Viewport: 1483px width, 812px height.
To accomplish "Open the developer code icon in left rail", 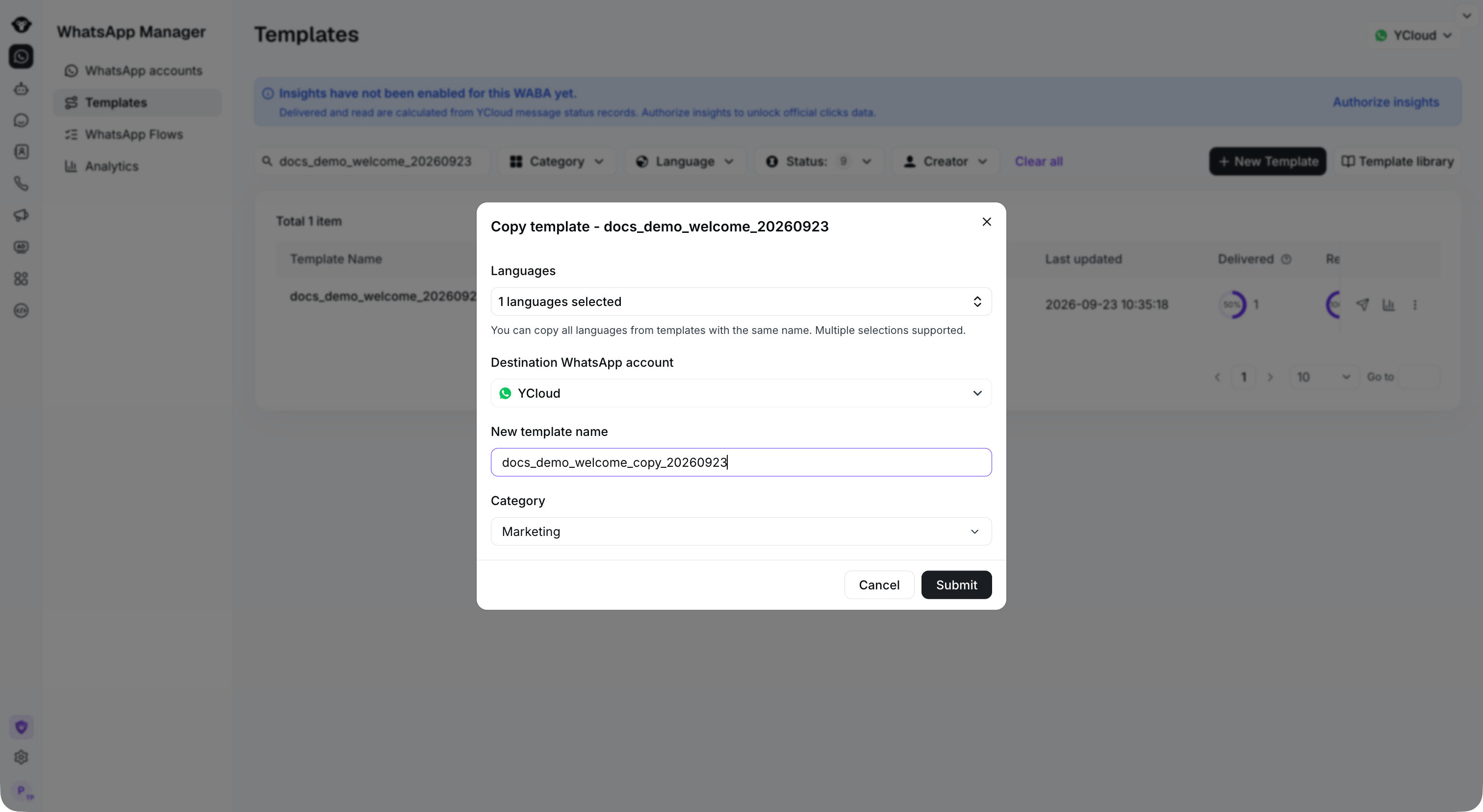I will (21, 311).
